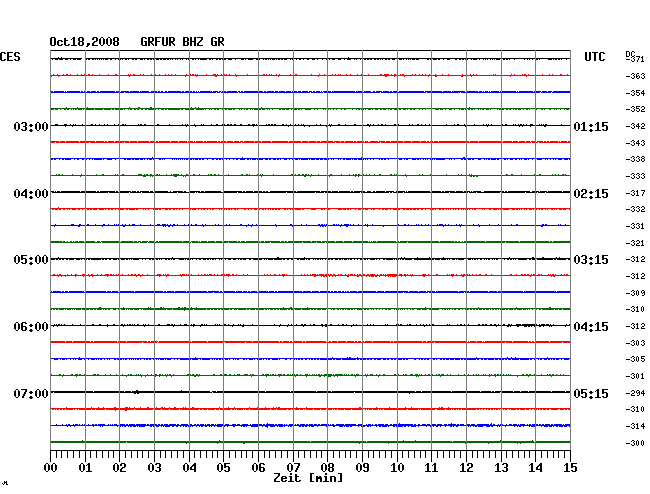Viewport: 650px width, 494px height.
Task: Select minute tick label 07
Action: [293, 468]
